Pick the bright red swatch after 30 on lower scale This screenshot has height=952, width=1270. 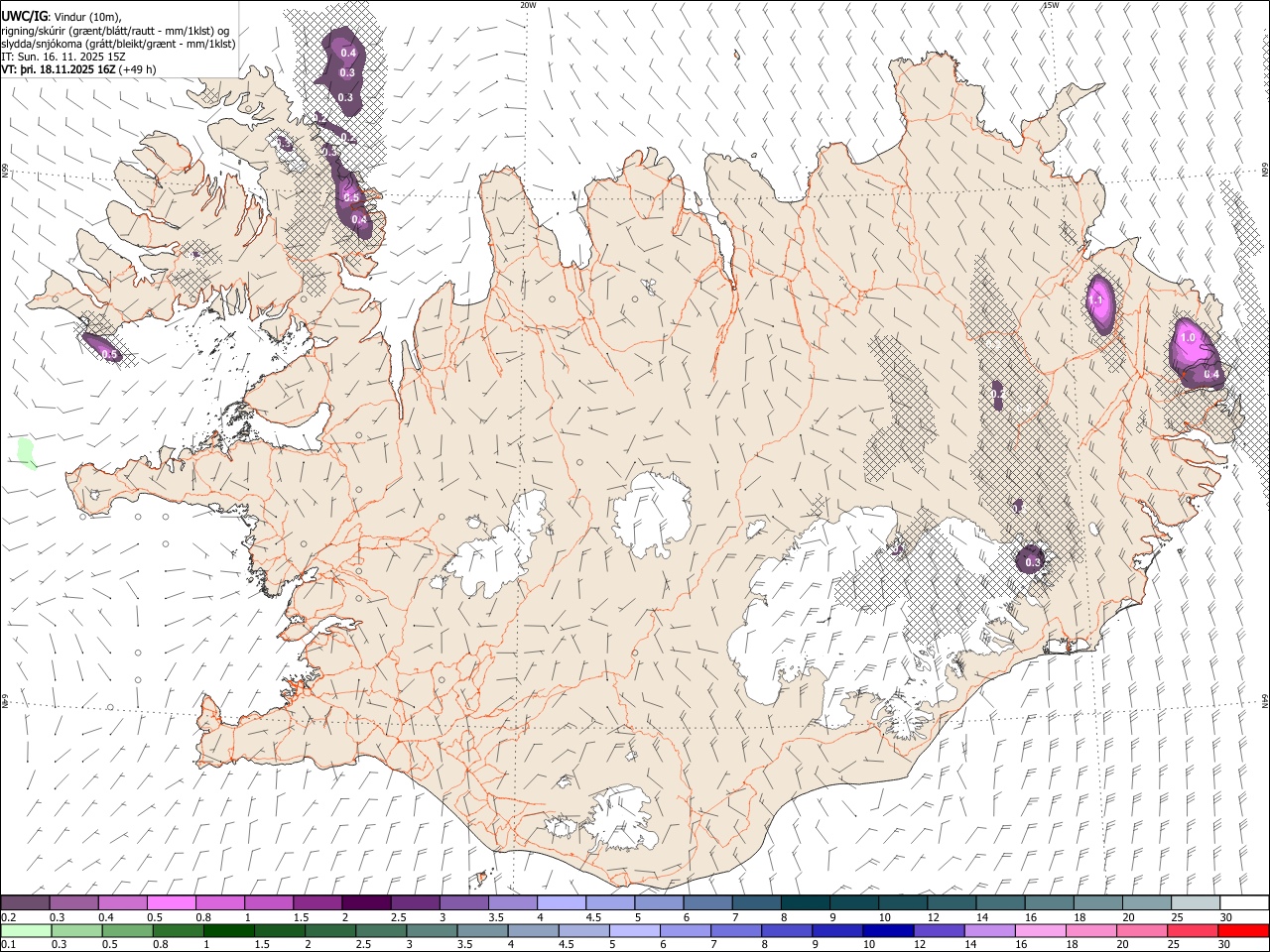point(1243,930)
